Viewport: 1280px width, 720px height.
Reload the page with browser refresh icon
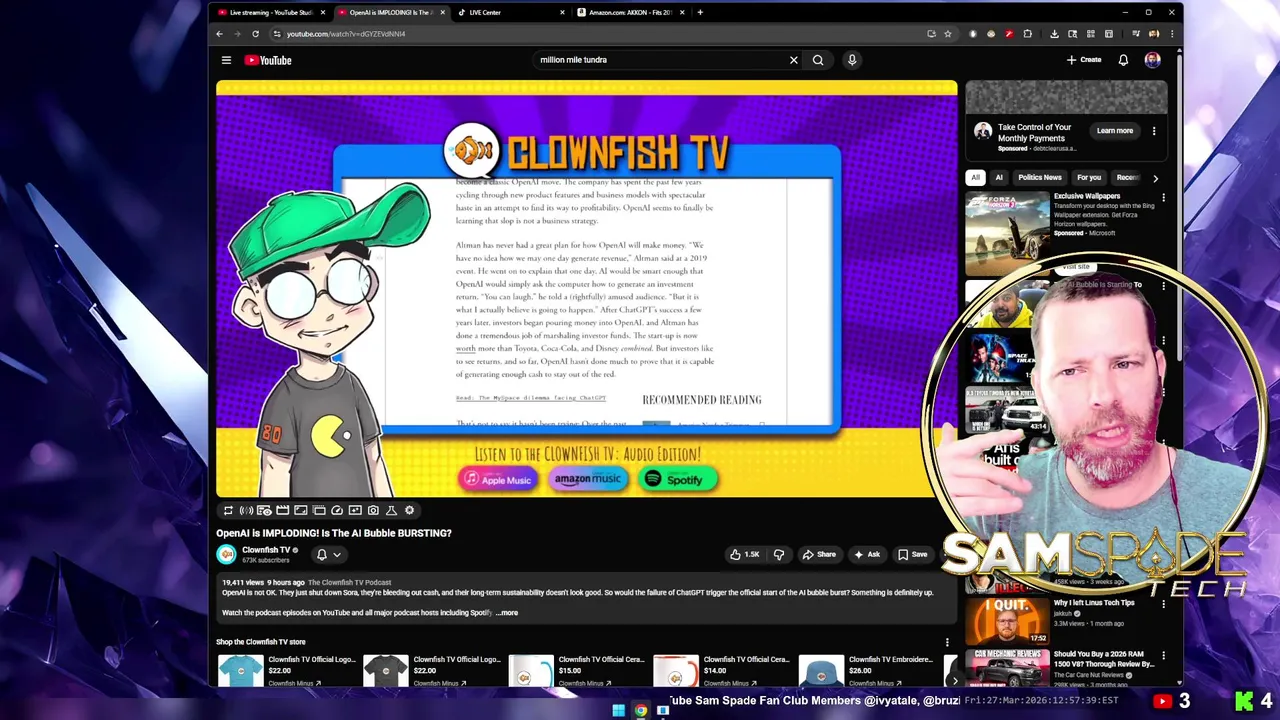[255, 34]
